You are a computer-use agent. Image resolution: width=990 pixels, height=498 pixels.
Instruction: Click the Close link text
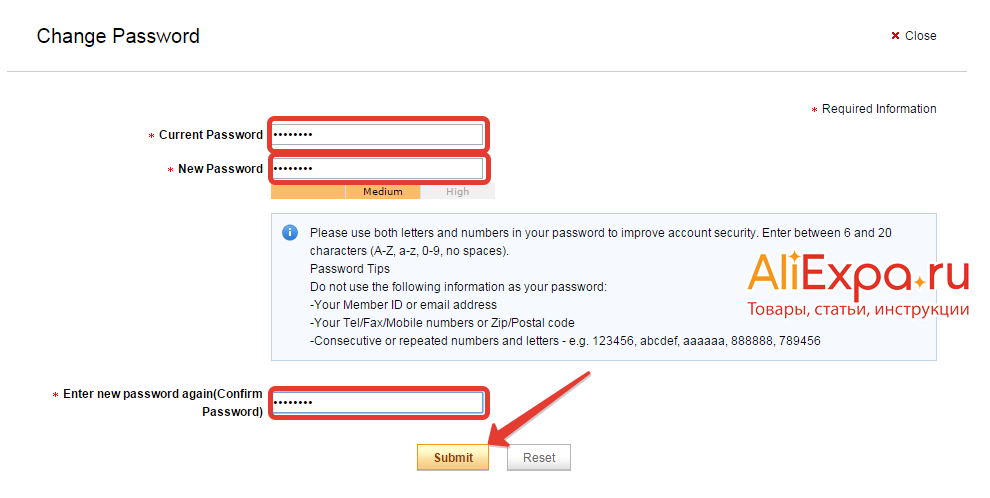(920, 36)
